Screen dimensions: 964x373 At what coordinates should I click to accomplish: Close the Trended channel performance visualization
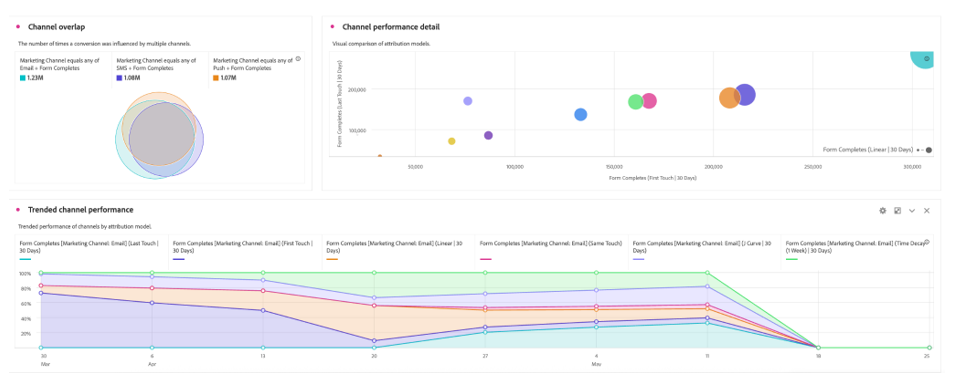pos(926,211)
